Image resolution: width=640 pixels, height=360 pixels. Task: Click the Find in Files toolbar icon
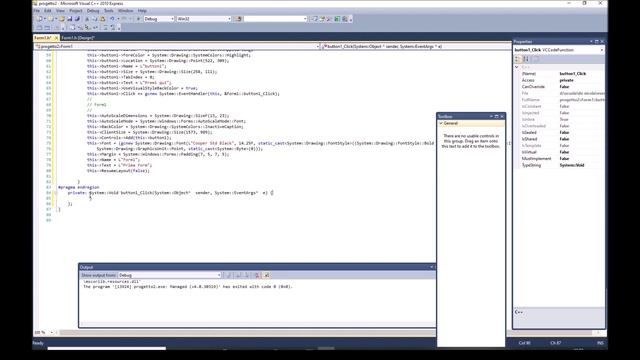(239, 19)
